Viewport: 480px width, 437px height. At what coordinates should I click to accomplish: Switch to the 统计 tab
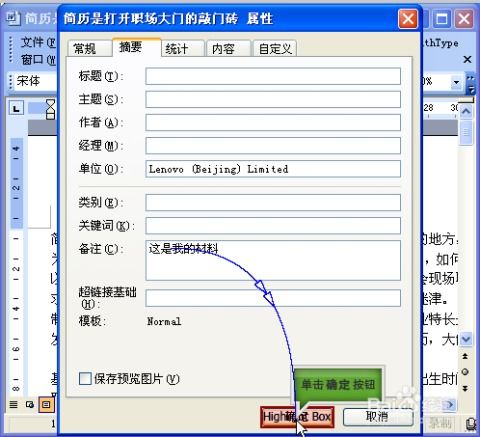[x=182, y=49]
